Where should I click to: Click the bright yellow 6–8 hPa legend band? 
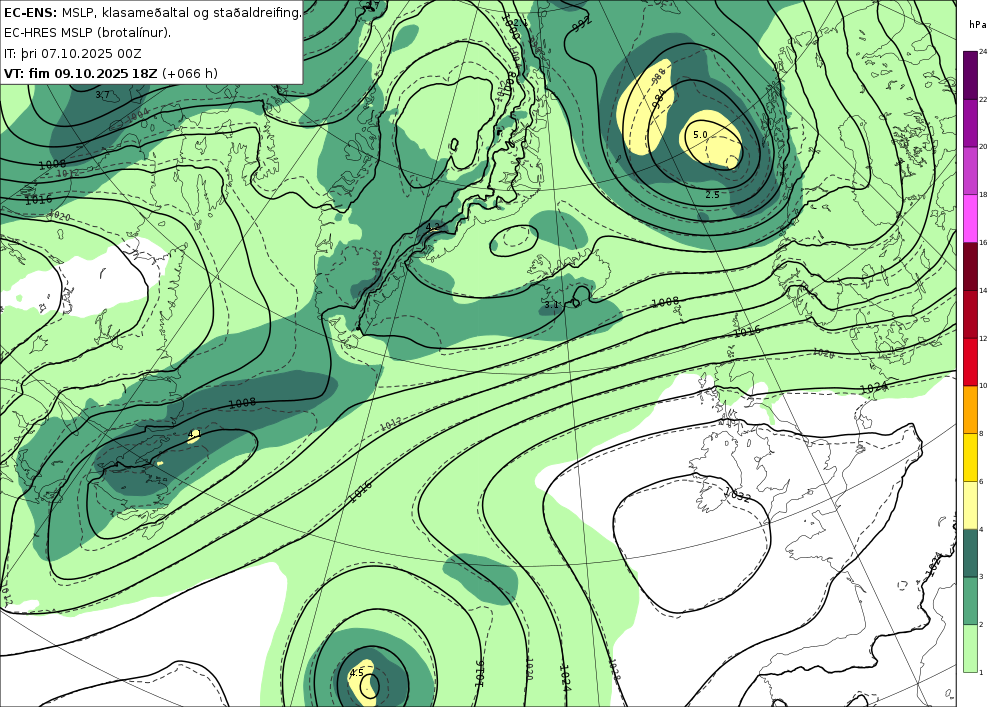coord(970,457)
